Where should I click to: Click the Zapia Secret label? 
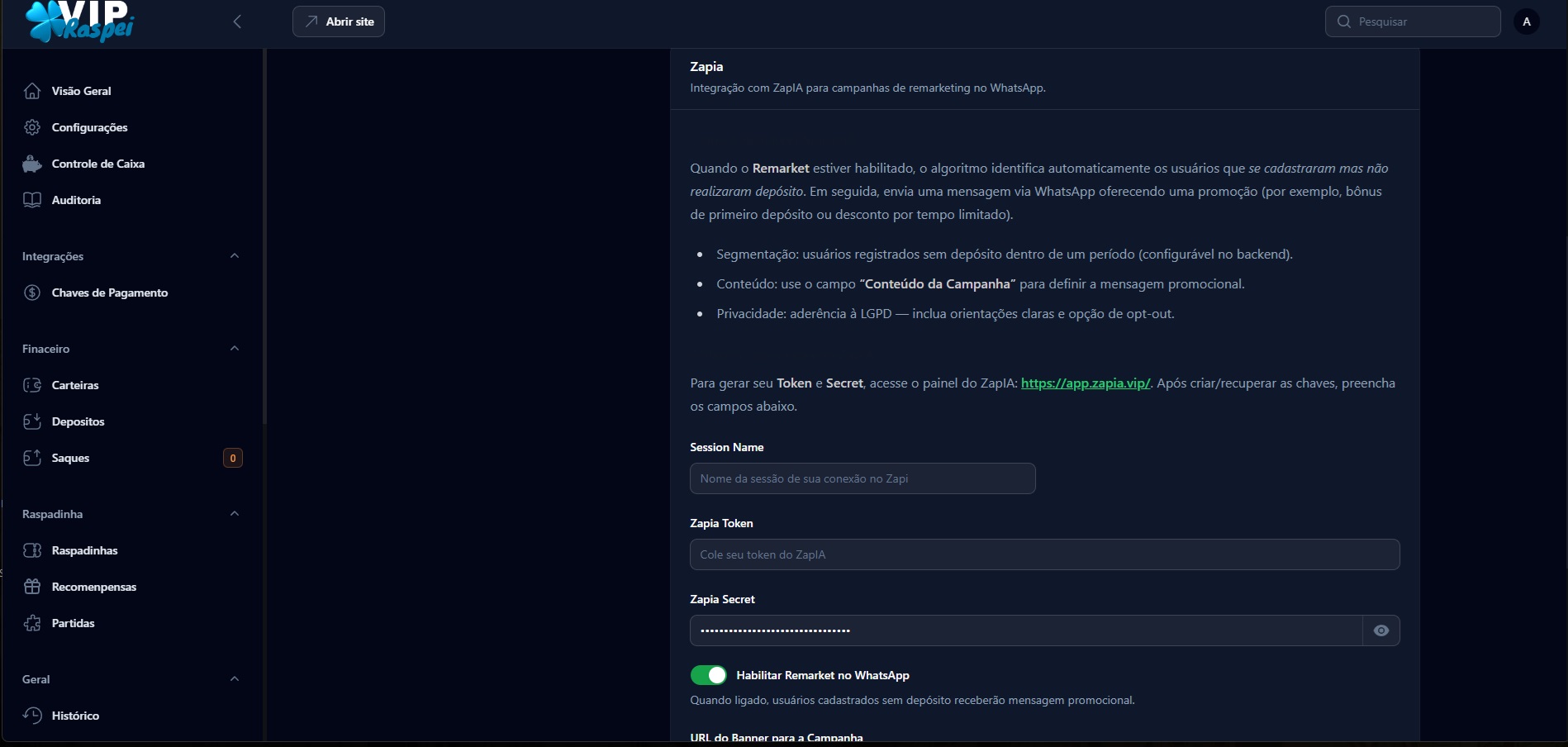click(x=722, y=599)
